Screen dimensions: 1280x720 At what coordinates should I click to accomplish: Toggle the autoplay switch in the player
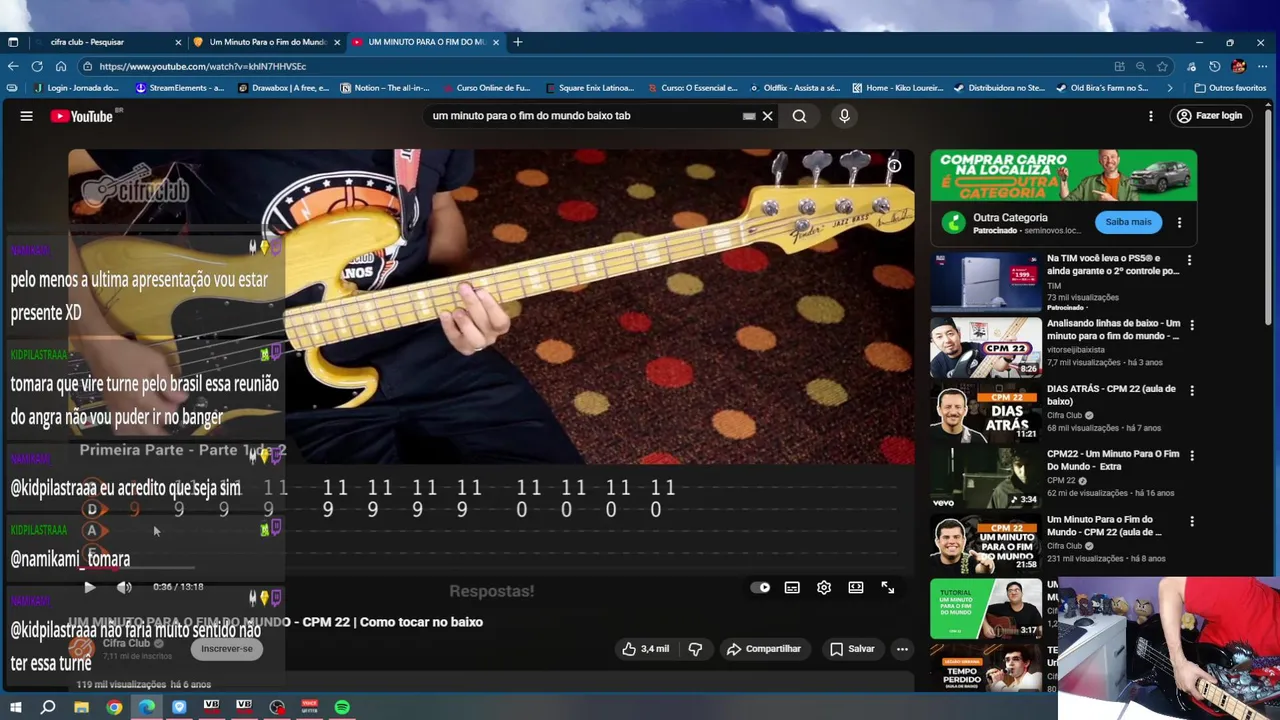(761, 588)
